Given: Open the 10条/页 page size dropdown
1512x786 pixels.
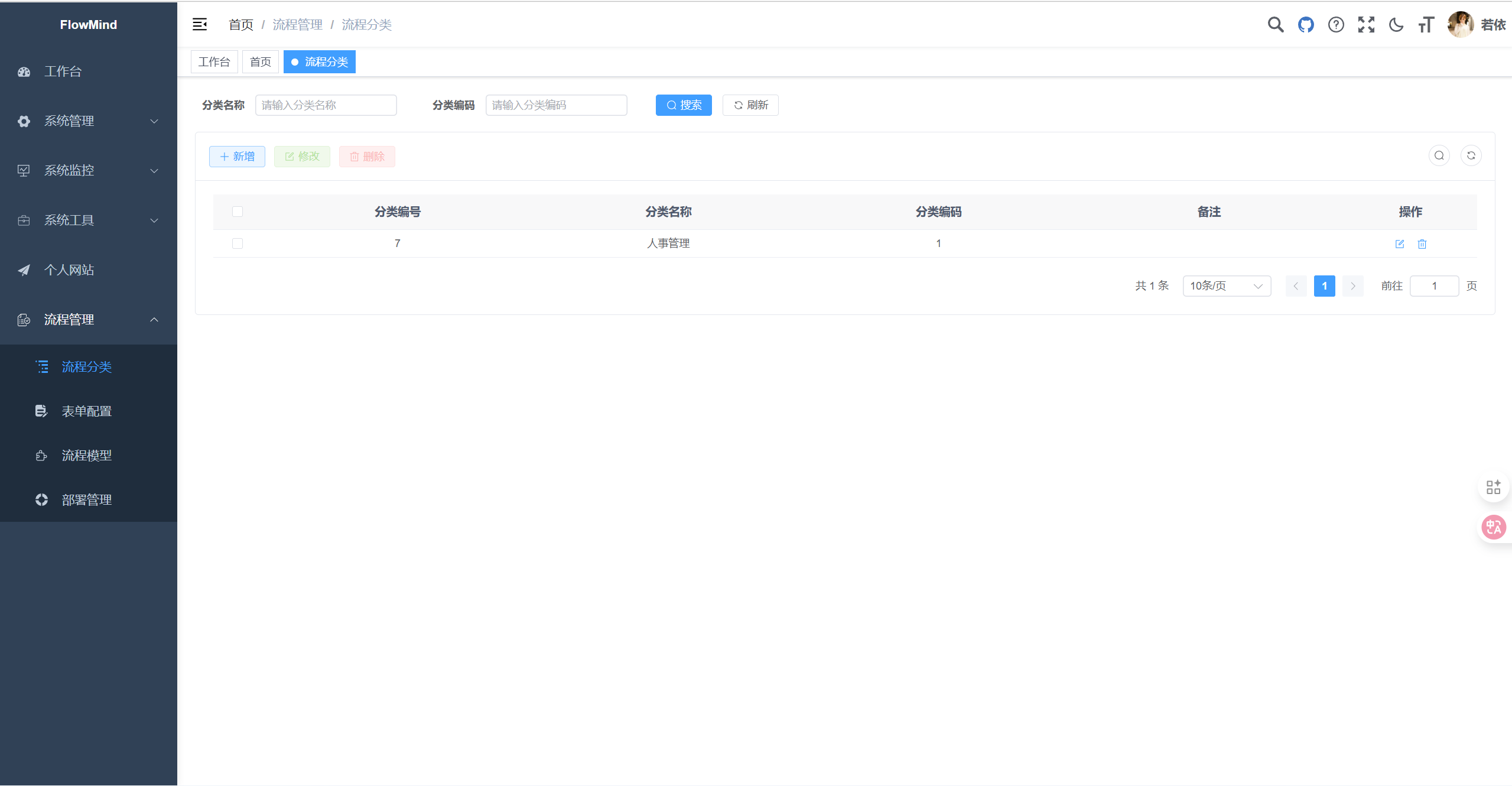Looking at the screenshot, I should coord(1227,286).
